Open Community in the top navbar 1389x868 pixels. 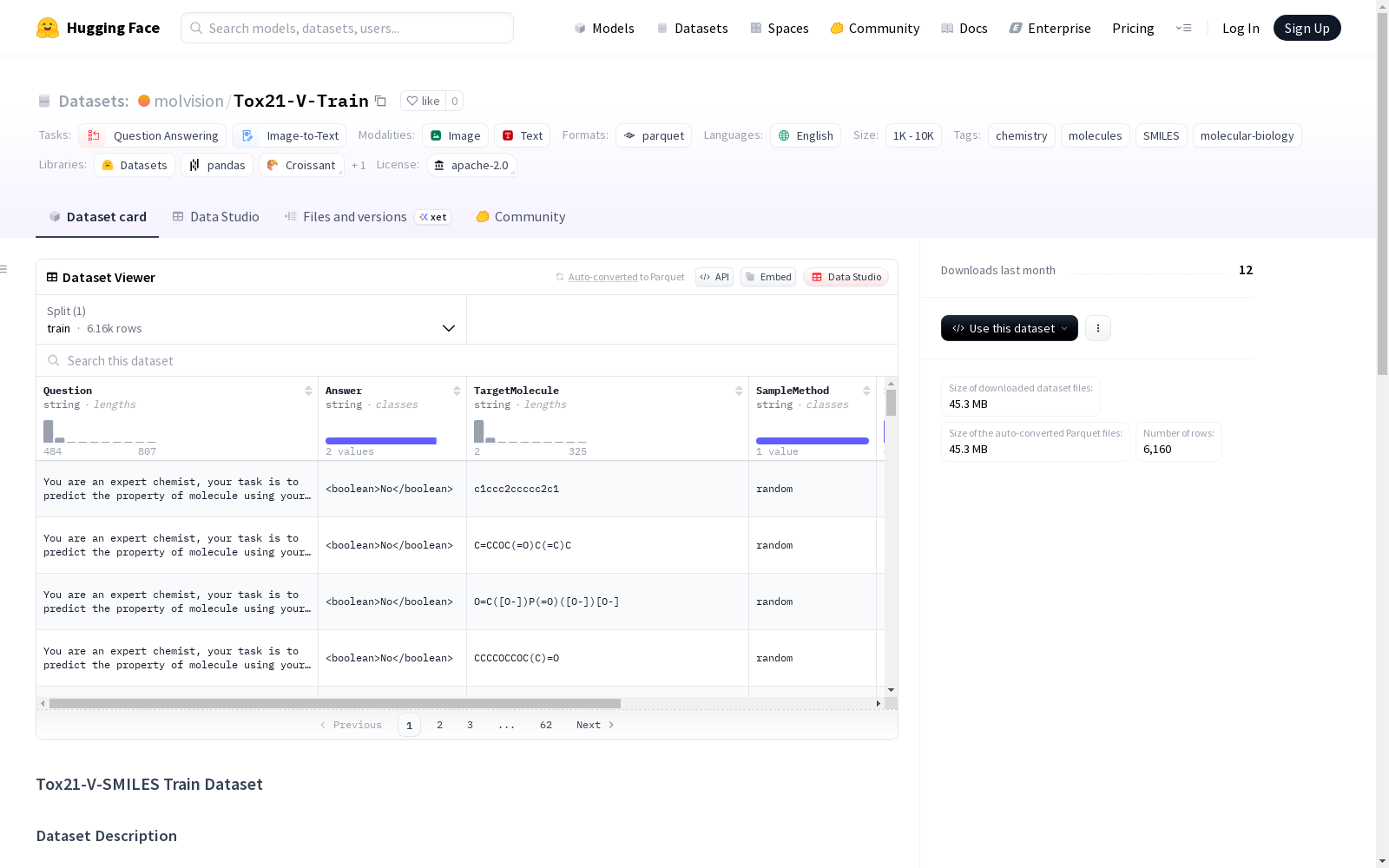click(x=875, y=28)
